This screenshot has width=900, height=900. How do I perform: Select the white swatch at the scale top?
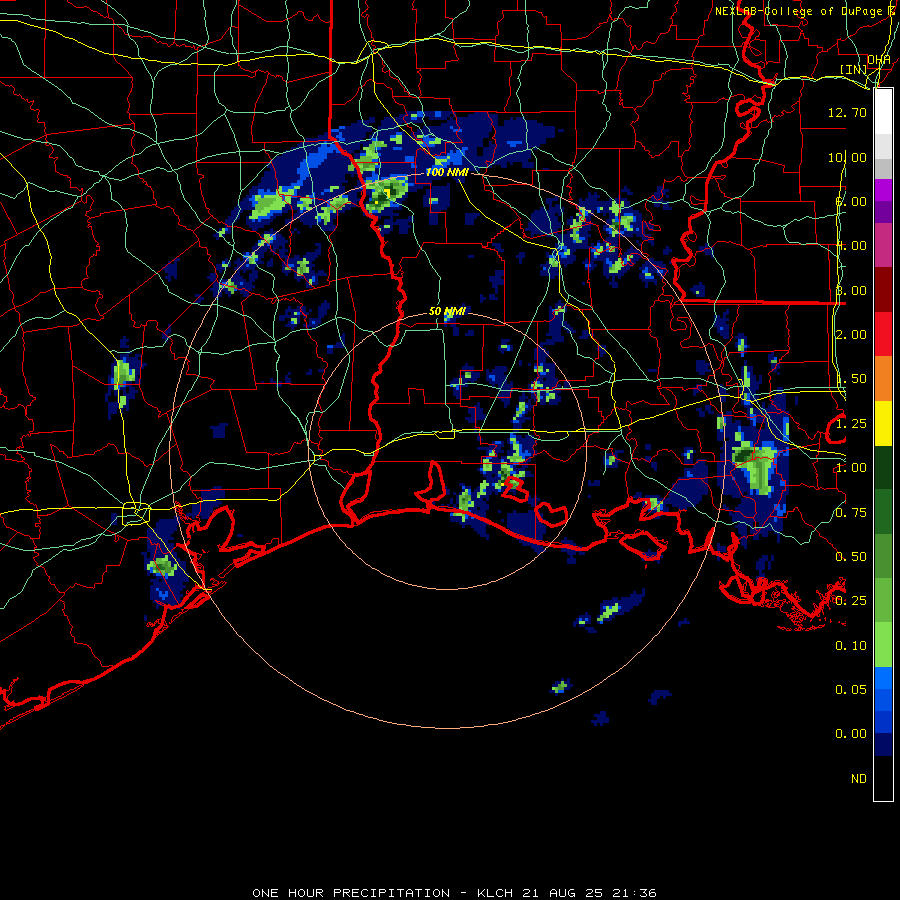[883, 111]
